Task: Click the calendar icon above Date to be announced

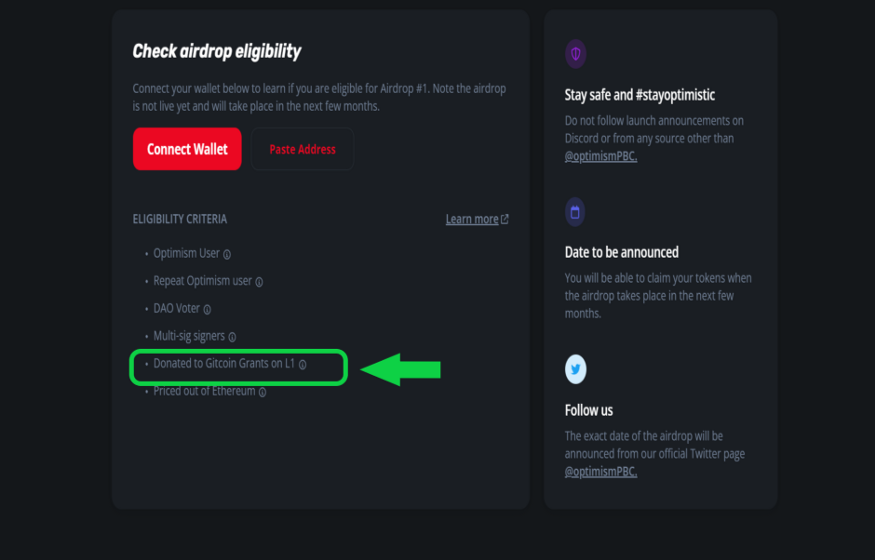Action: coord(575,212)
